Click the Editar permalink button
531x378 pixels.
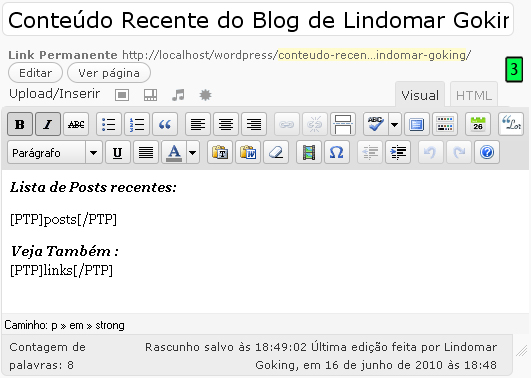click(x=36, y=73)
